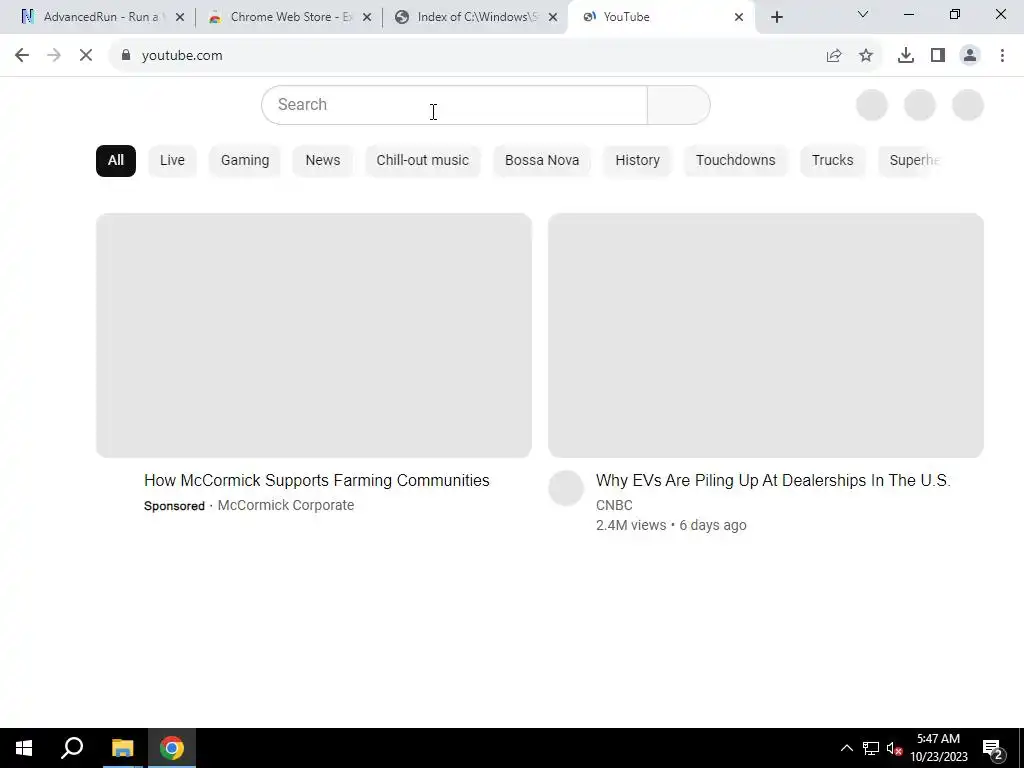This screenshot has width=1024, height=768.
Task: Open File Explorer from the taskbar
Action: (122, 748)
